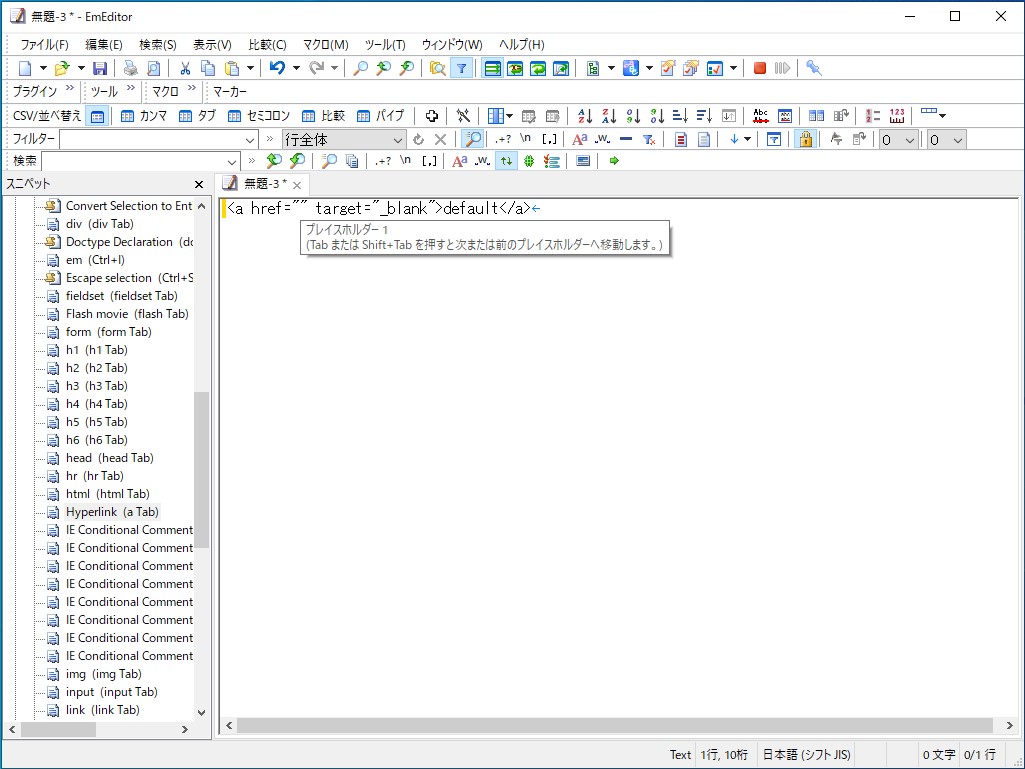1025x769 pixels.
Task: Click the Print Preview icon
Action: click(x=154, y=68)
